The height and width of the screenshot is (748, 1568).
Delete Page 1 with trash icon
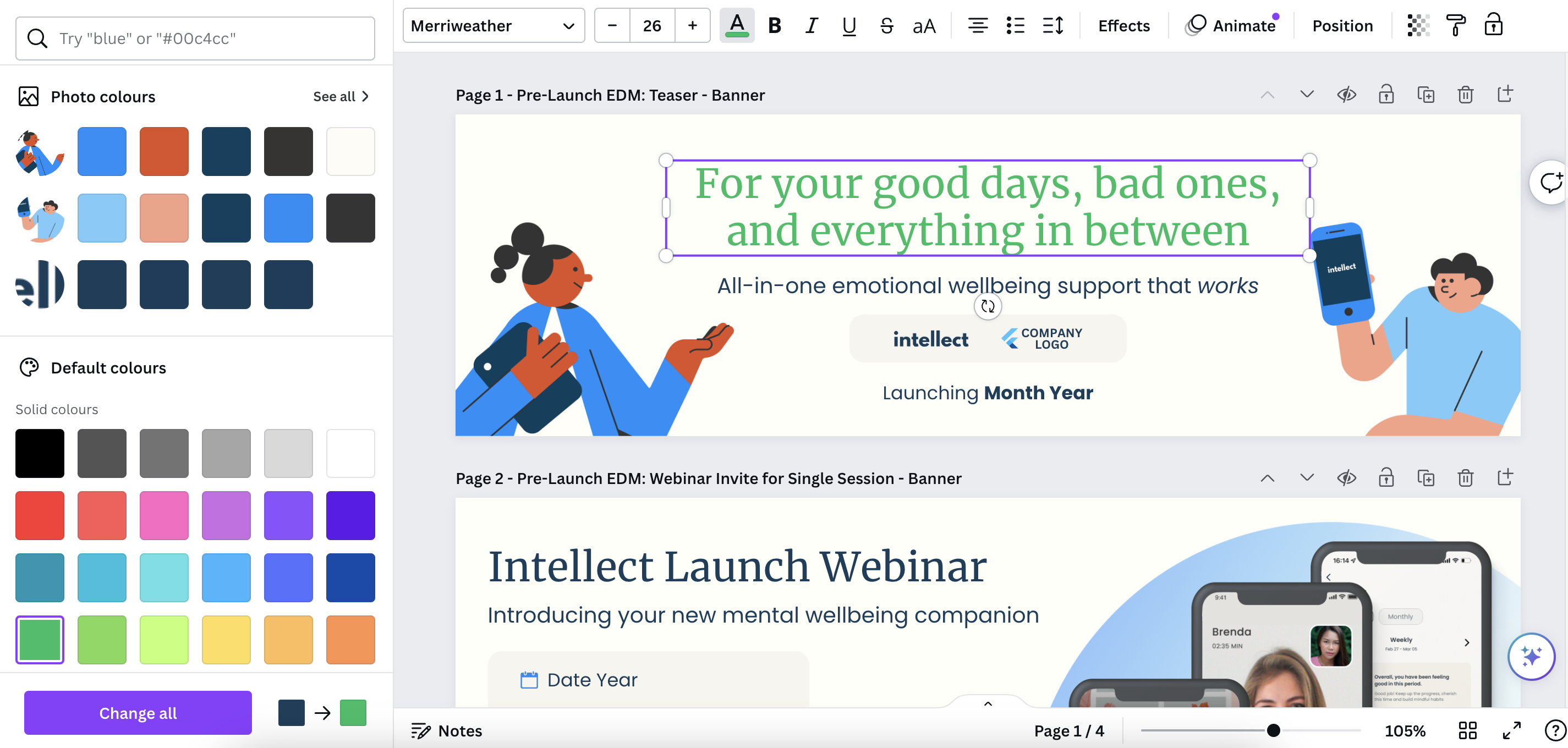tap(1465, 95)
